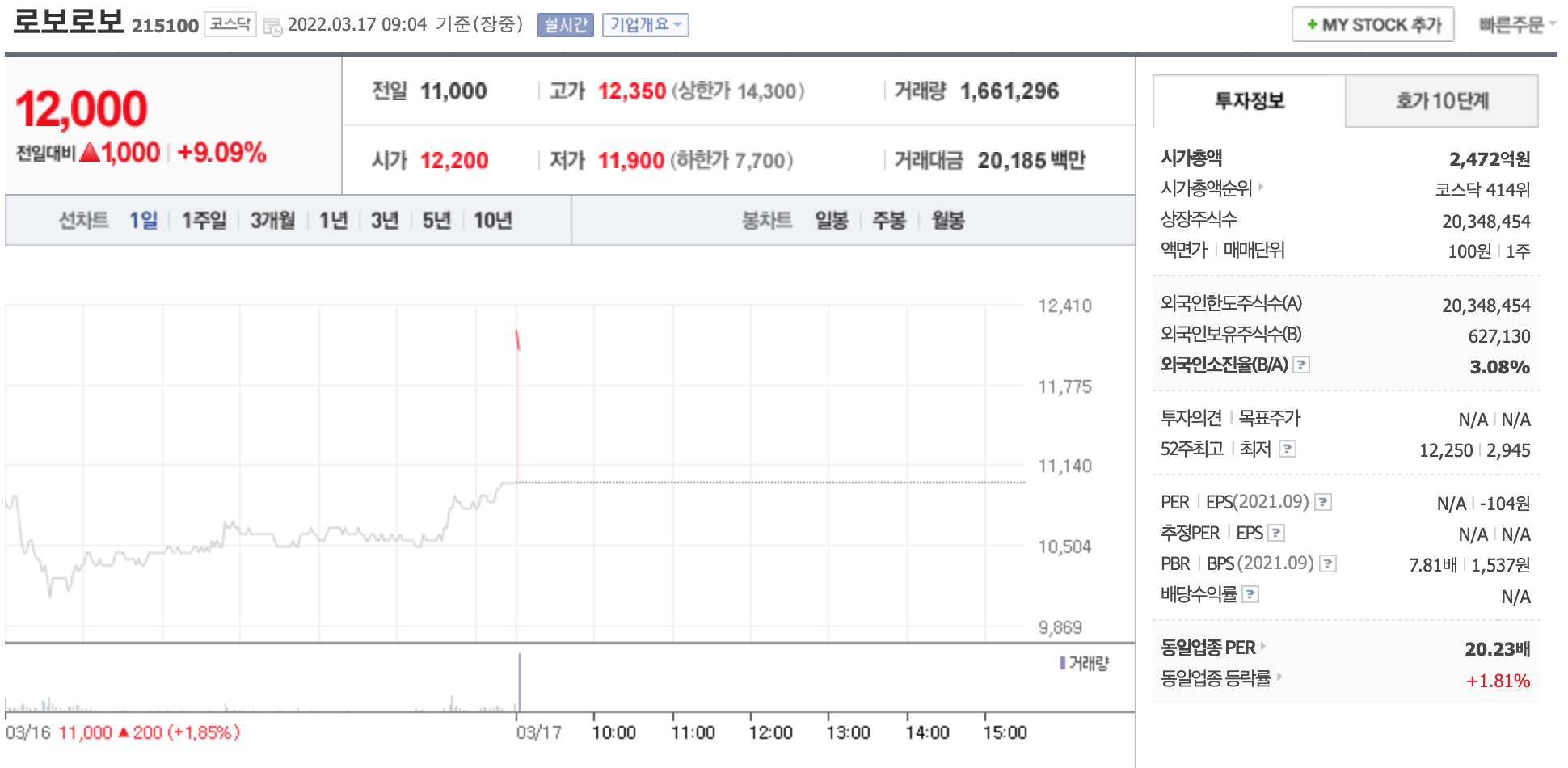Click the tall volume bar at 03/17
Viewport: 1568px width, 768px height.
(520, 682)
